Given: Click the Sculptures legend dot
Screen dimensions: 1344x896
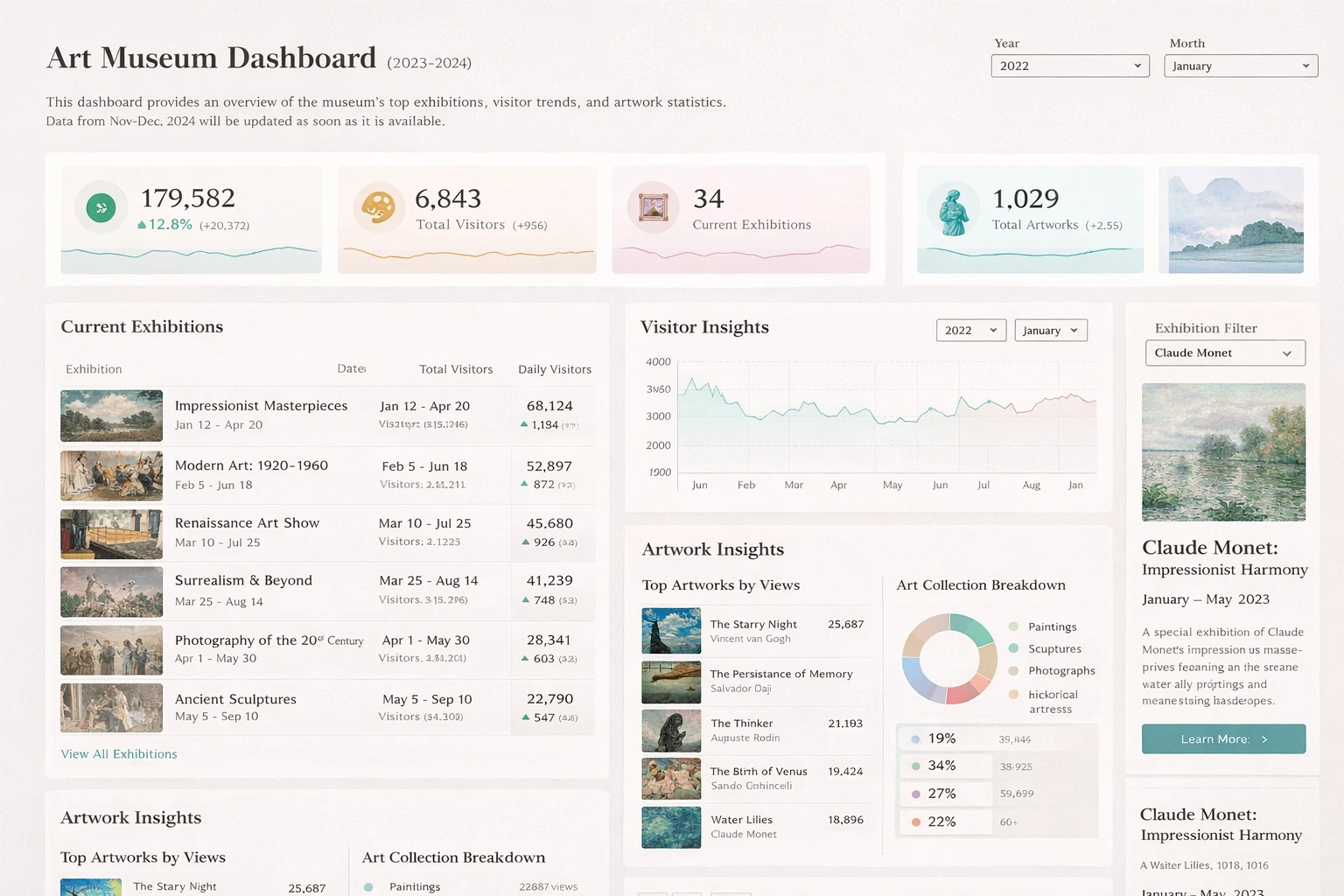Looking at the screenshot, I should click(x=1013, y=648).
